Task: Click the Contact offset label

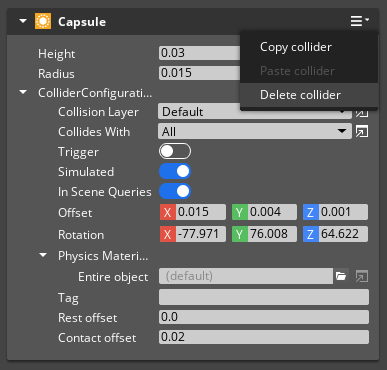Action: tap(97, 338)
